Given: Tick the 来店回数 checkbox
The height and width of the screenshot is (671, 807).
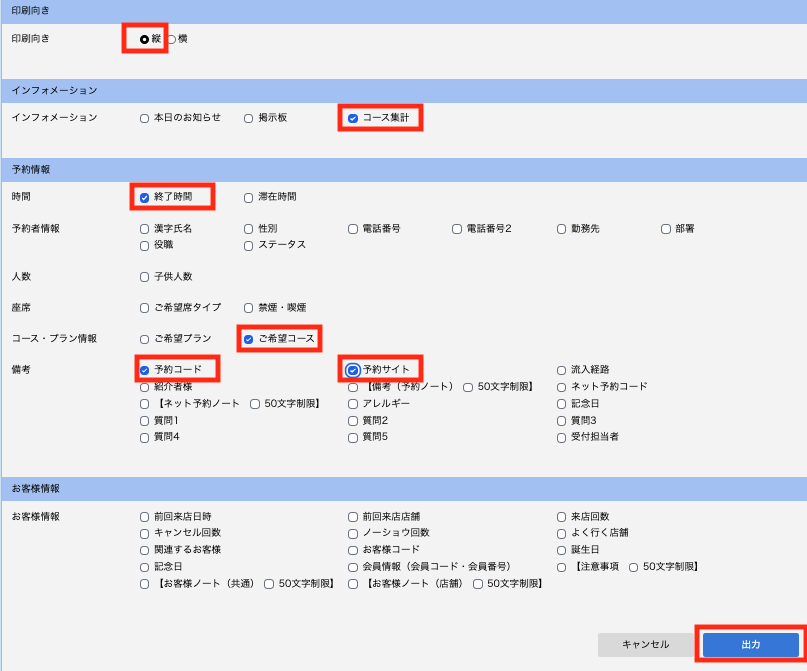Looking at the screenshot, I should tap(561, 517).
